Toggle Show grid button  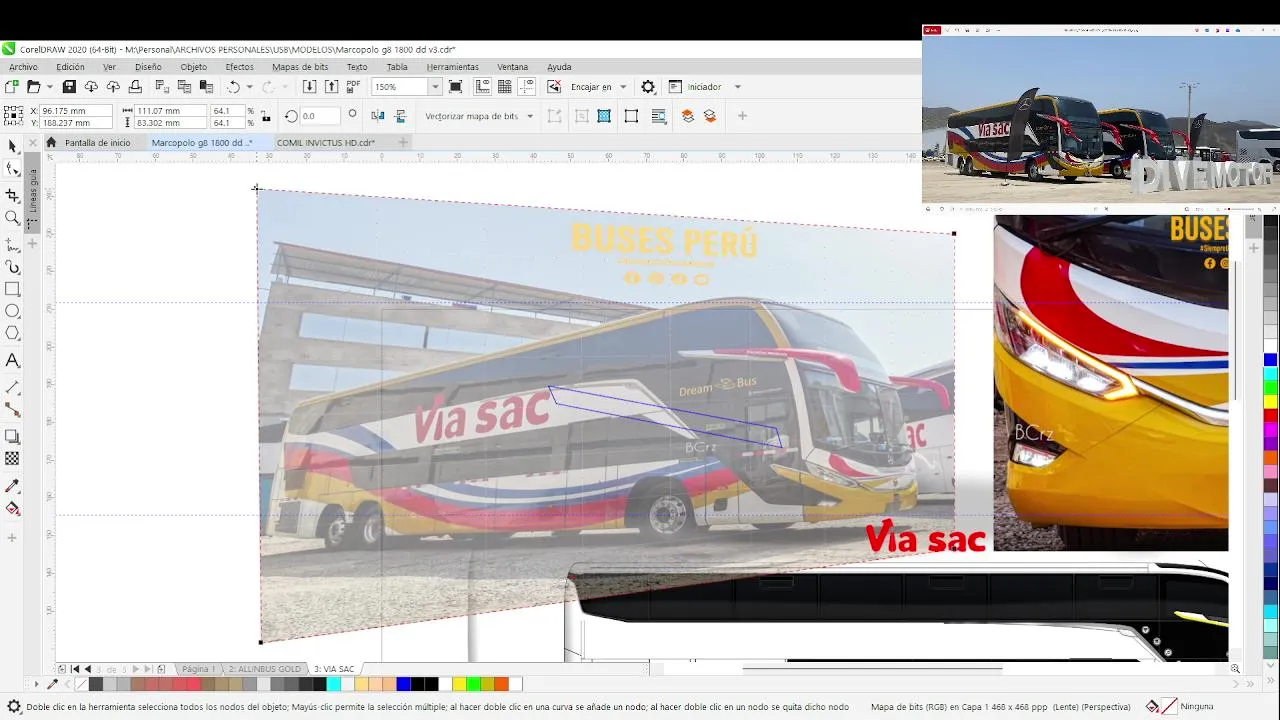pos(505,87)
